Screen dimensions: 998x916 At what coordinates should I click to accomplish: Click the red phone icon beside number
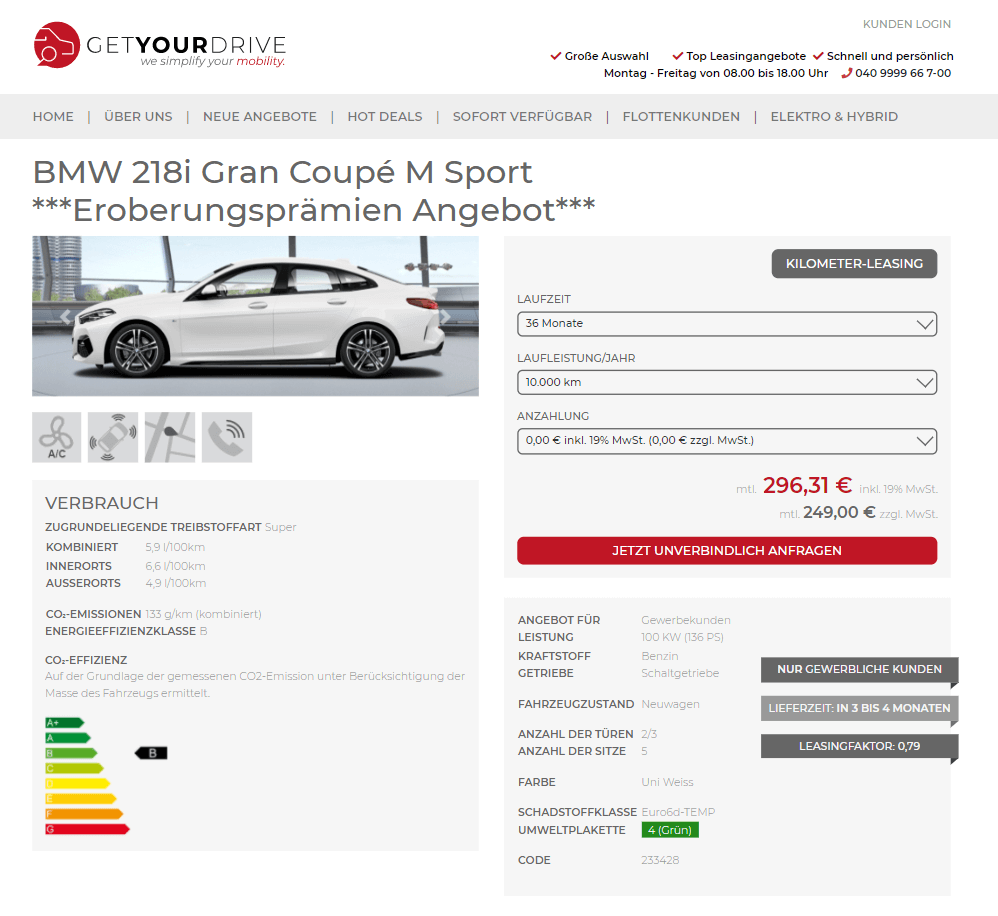click(x=847, y=73)
